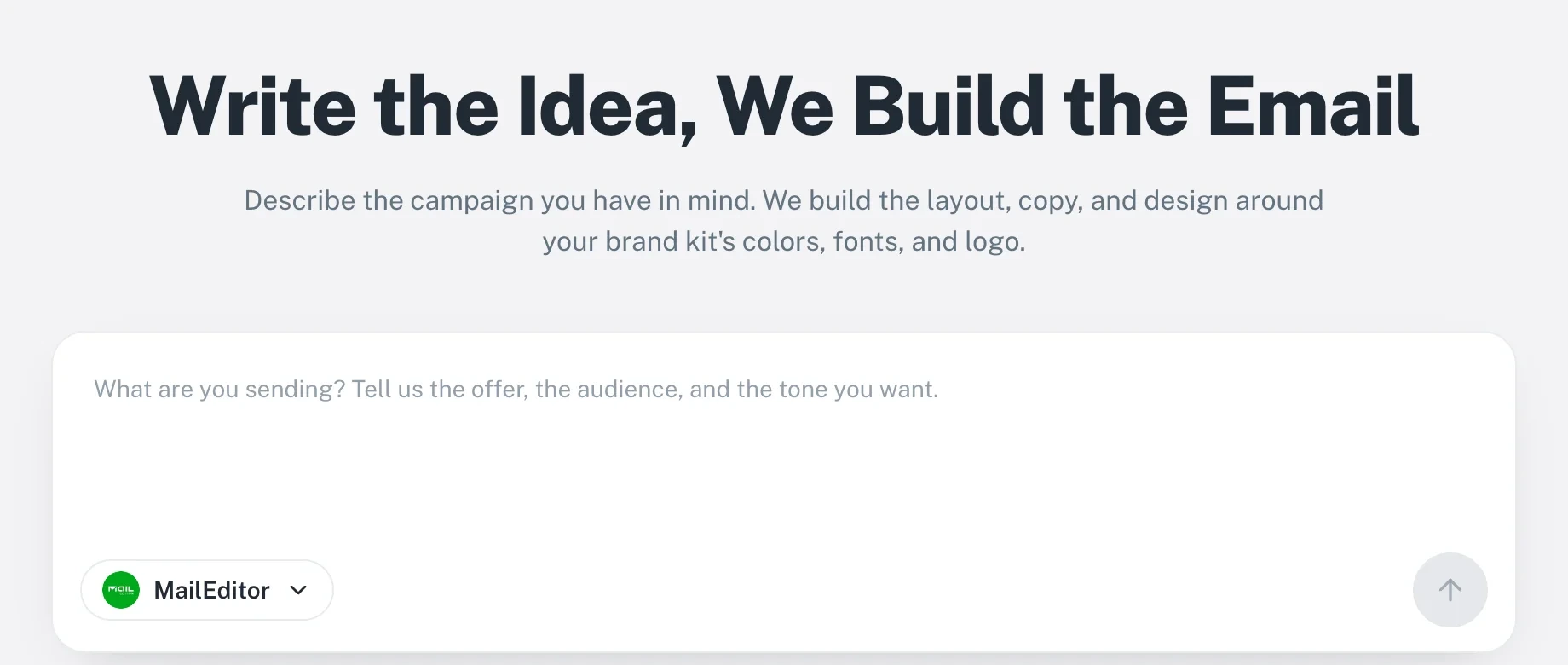Image resolution: width=1568 pixels, height=665 pixels.
Task: Click the small "mail" logo inside the green circle
Action: point(121,590)
